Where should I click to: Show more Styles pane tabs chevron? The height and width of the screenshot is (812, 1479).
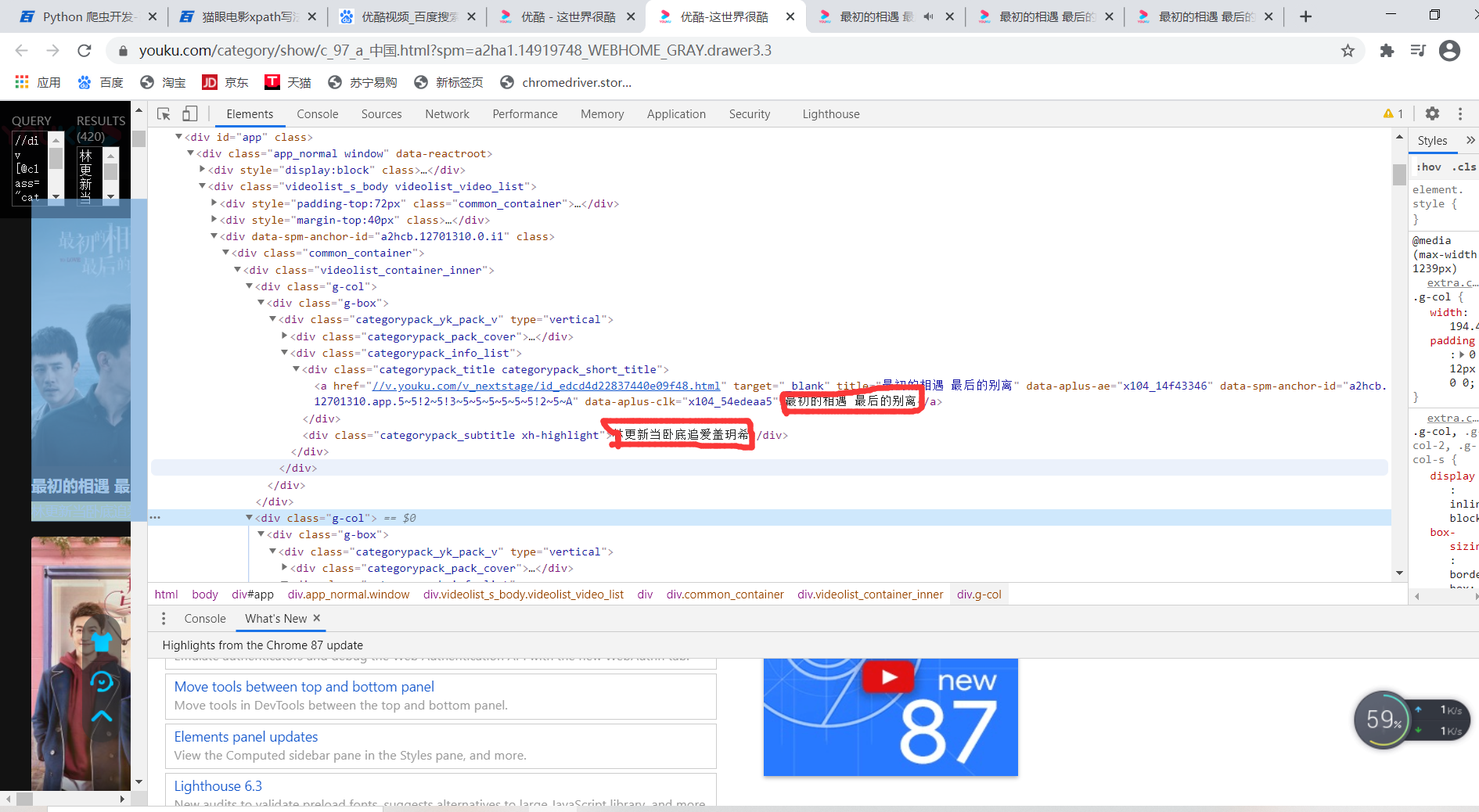click(x=1470, y=140)
